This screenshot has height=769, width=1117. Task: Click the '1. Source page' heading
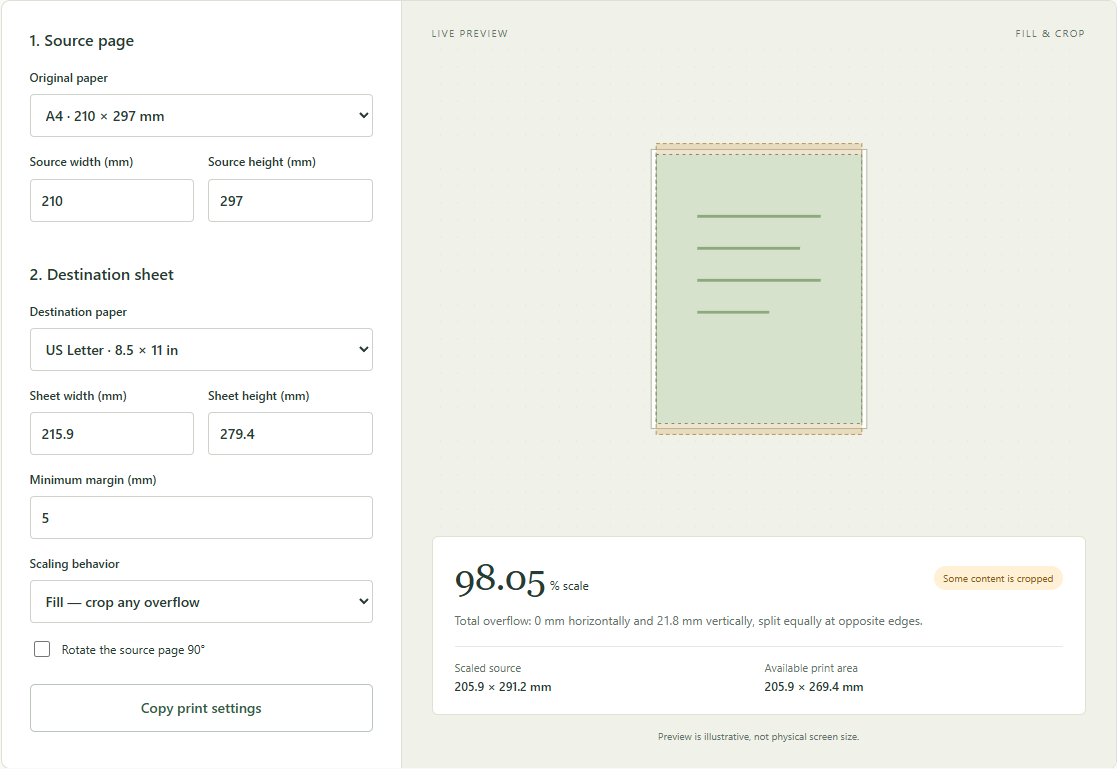(x=81, y=41)
